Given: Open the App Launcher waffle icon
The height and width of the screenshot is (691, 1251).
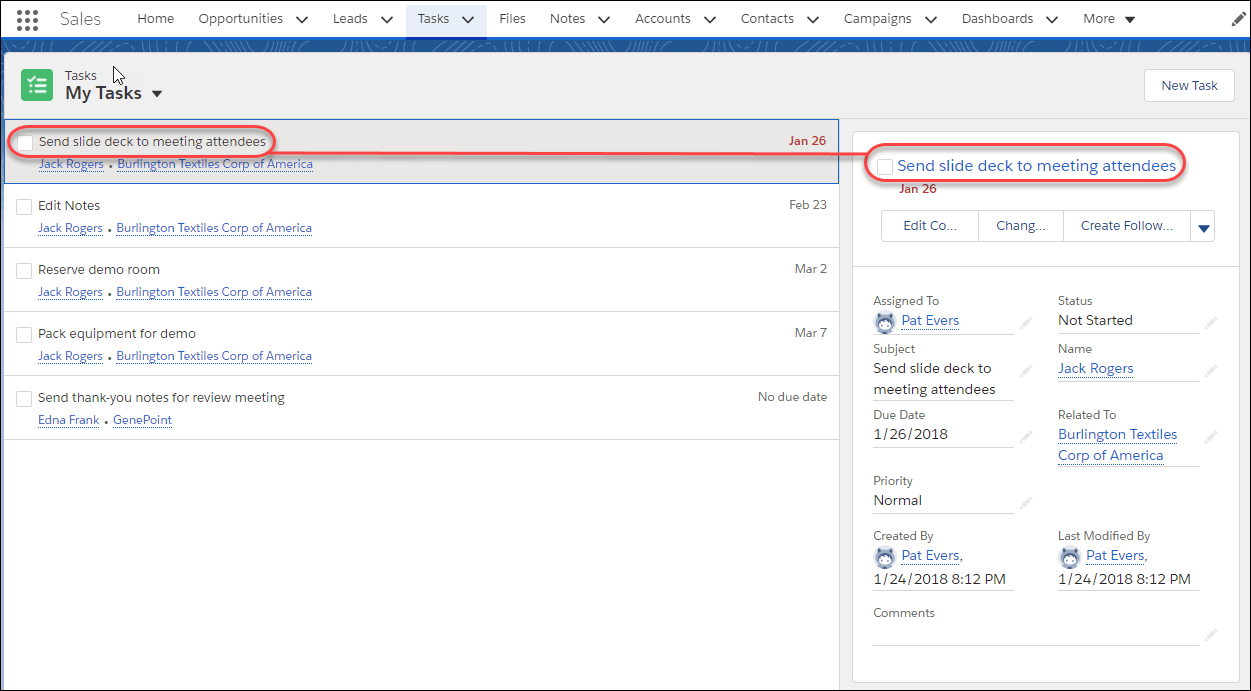Looking at the screenshot, I should pyautogui.click(x=27, y=18).
